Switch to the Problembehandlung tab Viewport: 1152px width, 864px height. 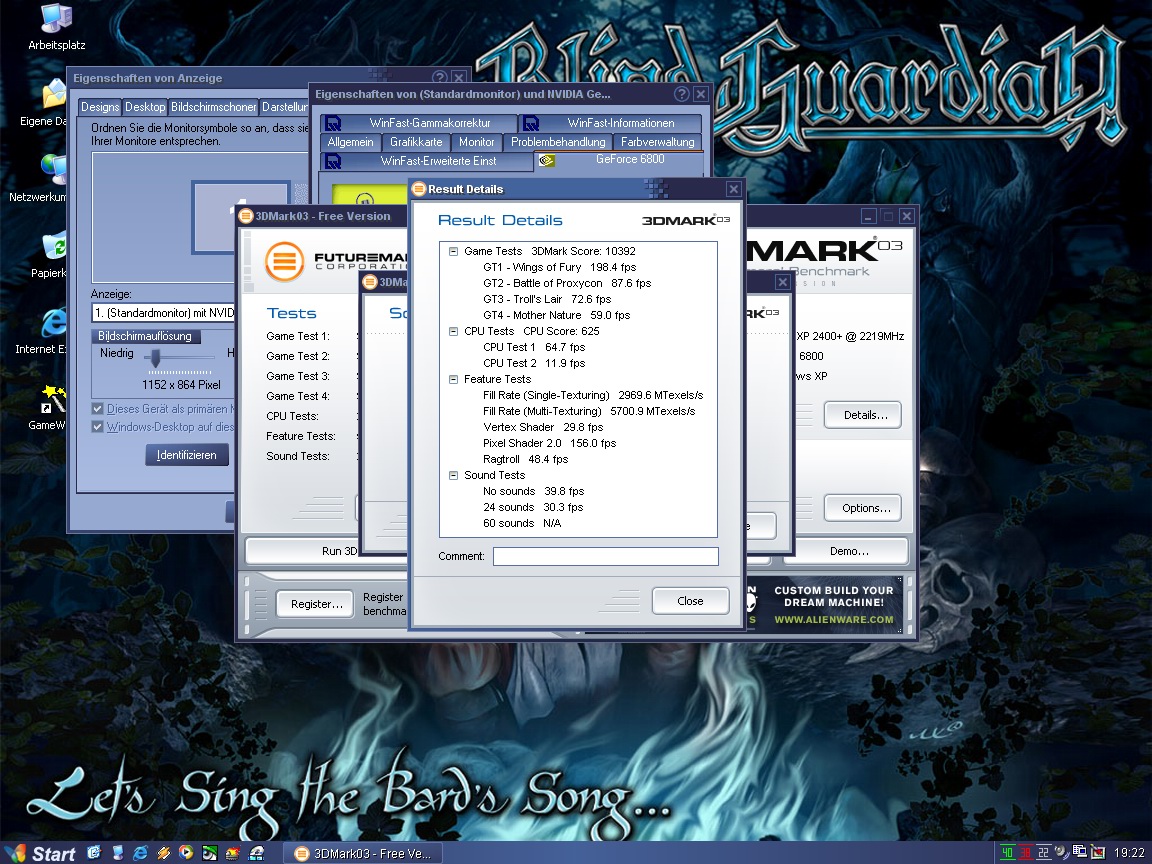click(558, 142)
